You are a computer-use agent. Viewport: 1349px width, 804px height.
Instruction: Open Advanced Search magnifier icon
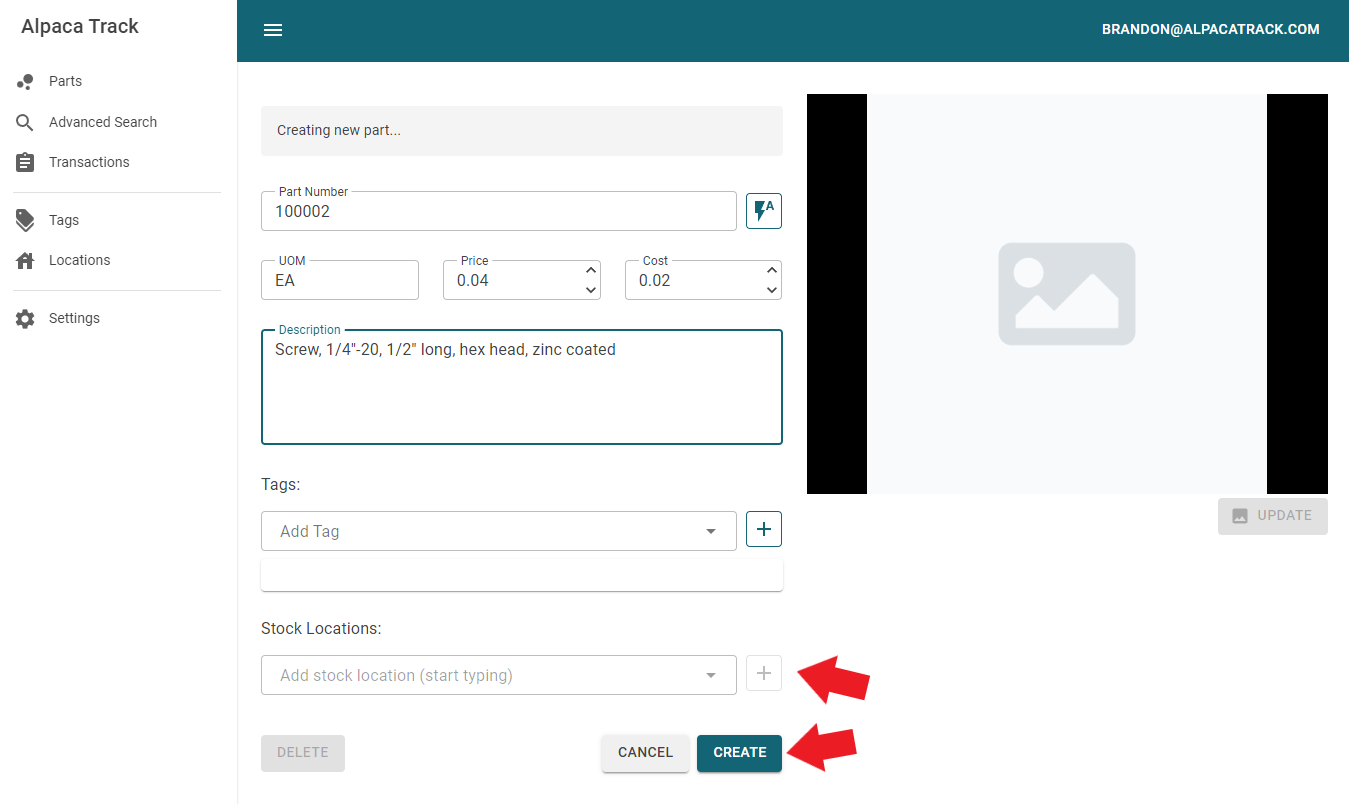[25, 122]
